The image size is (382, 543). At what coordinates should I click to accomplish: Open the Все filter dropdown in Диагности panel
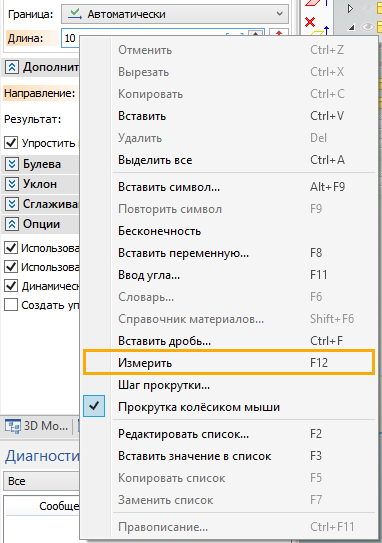point(42,481)
